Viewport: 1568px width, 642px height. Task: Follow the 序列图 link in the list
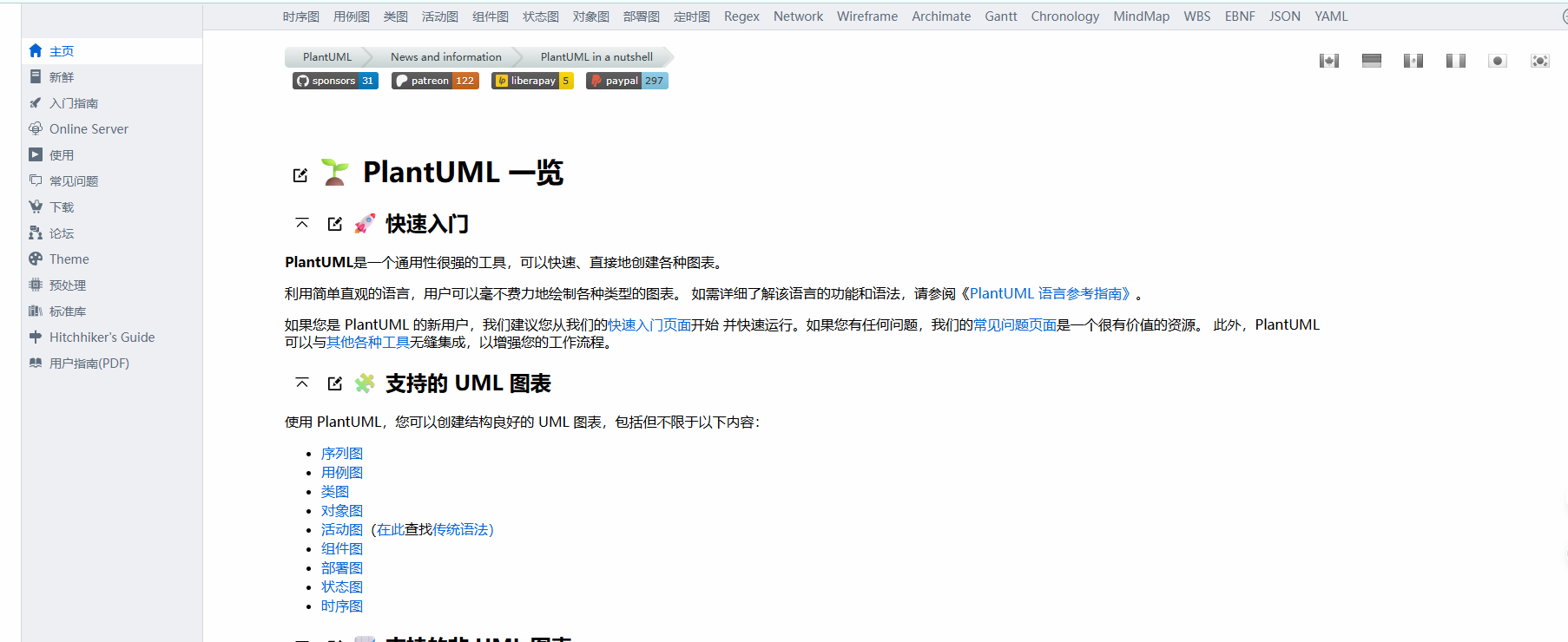[342, 454]
